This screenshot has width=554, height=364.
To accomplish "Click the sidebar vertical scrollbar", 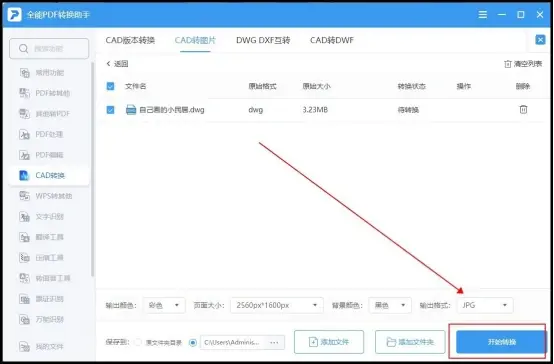I will pos(93,170).
